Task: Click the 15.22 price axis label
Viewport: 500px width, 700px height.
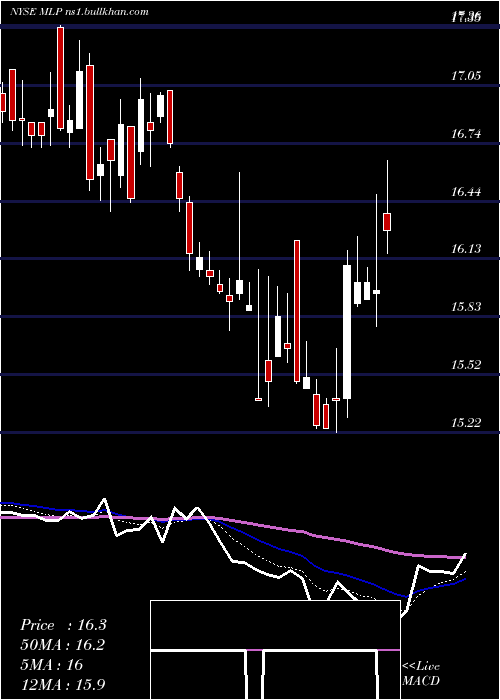Action: coord(466,422)
